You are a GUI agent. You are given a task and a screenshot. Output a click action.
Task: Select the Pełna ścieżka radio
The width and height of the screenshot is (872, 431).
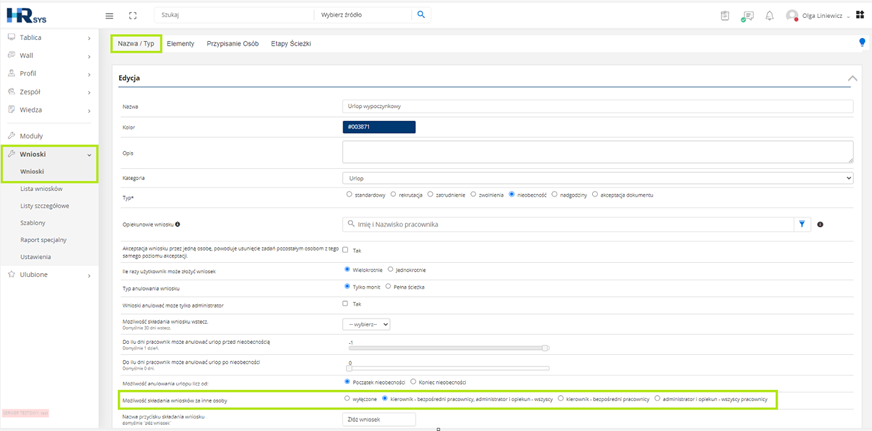(388, 286)
